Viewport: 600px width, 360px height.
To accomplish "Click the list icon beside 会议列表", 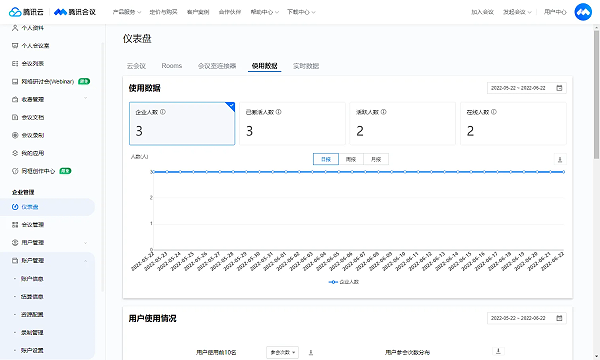I will 15,64.
